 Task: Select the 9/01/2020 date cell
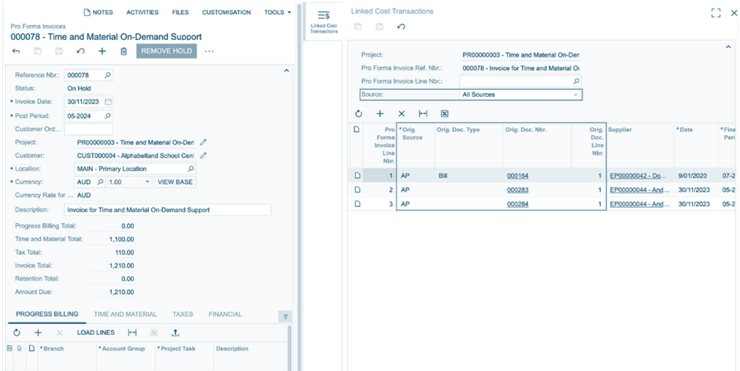[696, 176]
